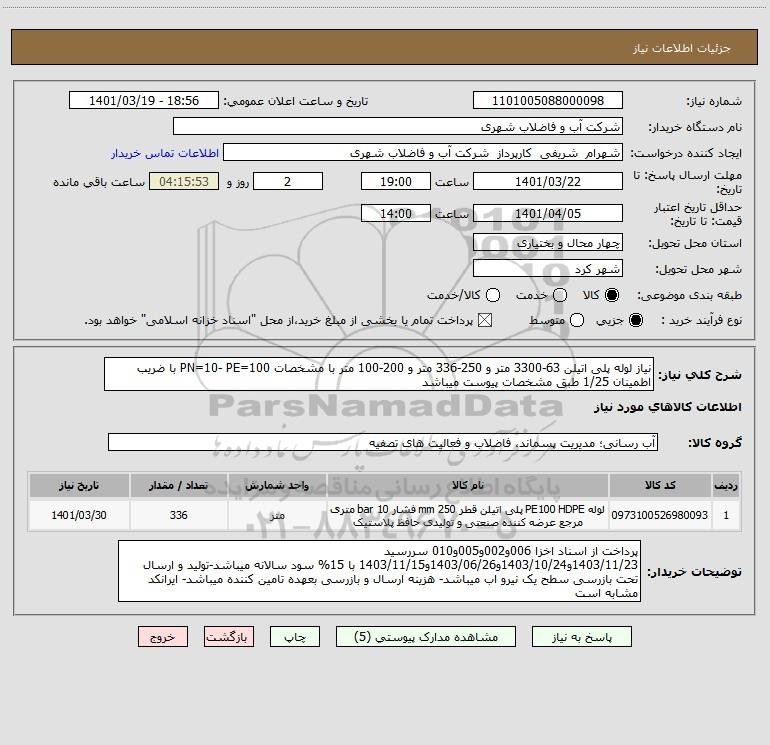Select the کالا/خدمت radio button
This screenshot has width=770, height=745.
pos(493,295)
